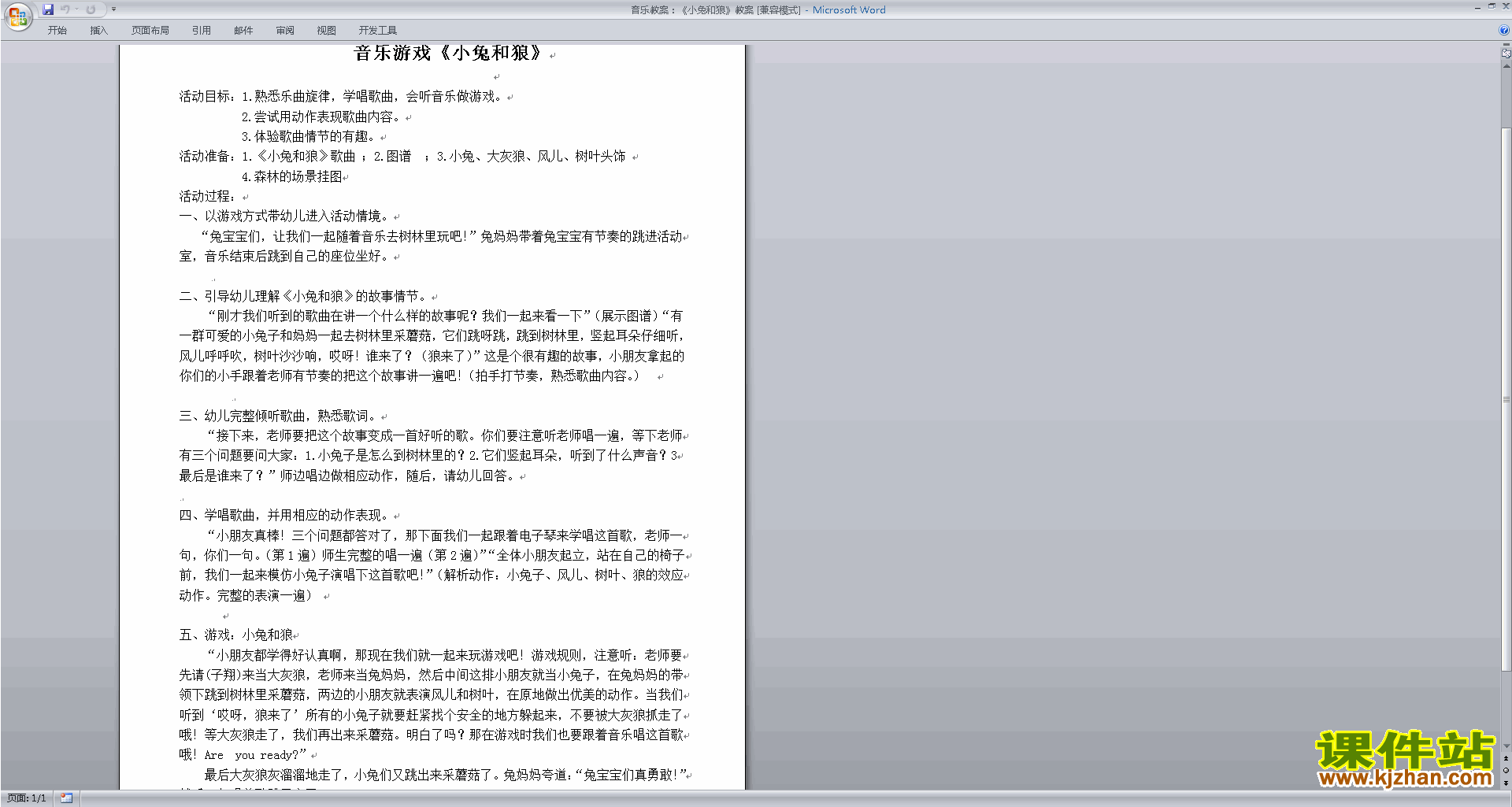
Task: Open the Office button menu
Action: coord(17,16)
